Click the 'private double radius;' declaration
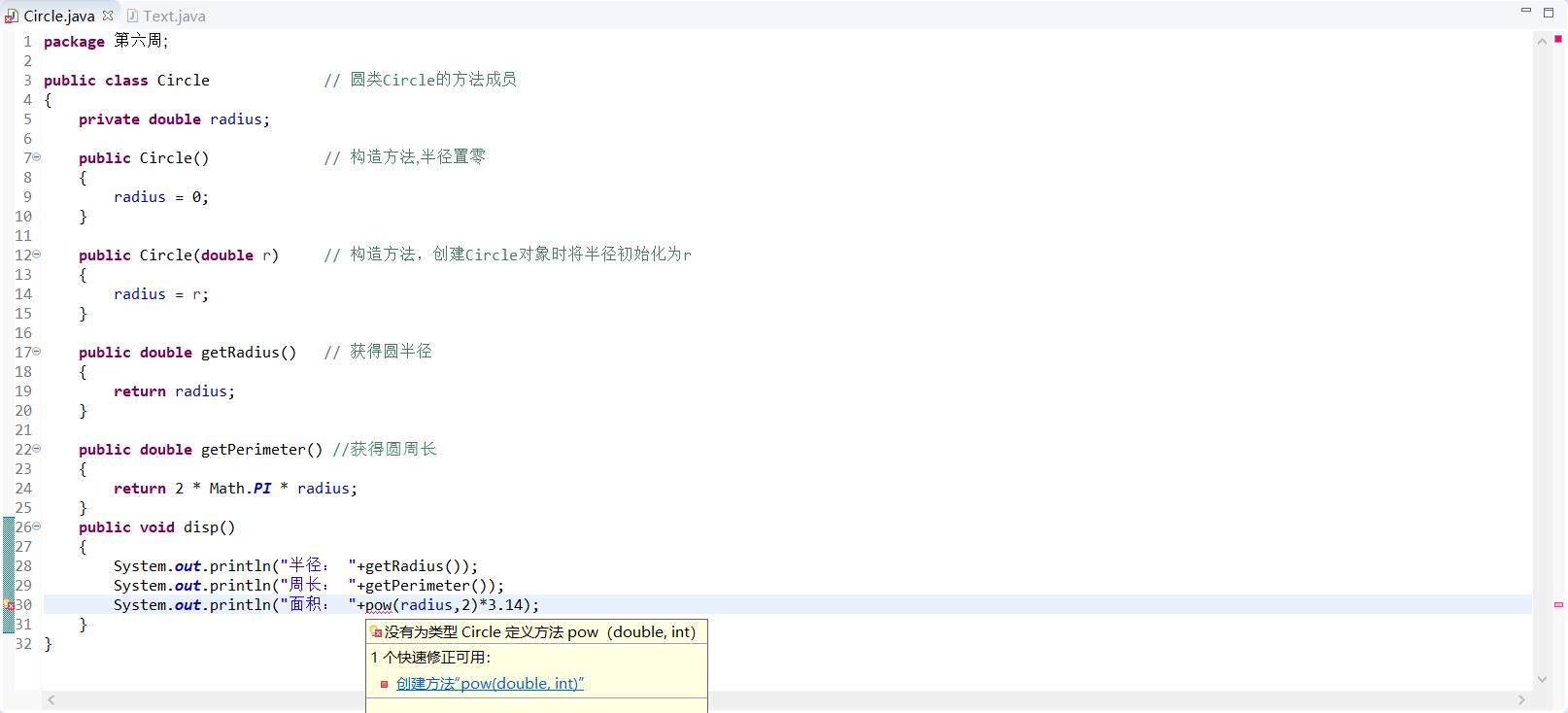 tap(174, 119)
